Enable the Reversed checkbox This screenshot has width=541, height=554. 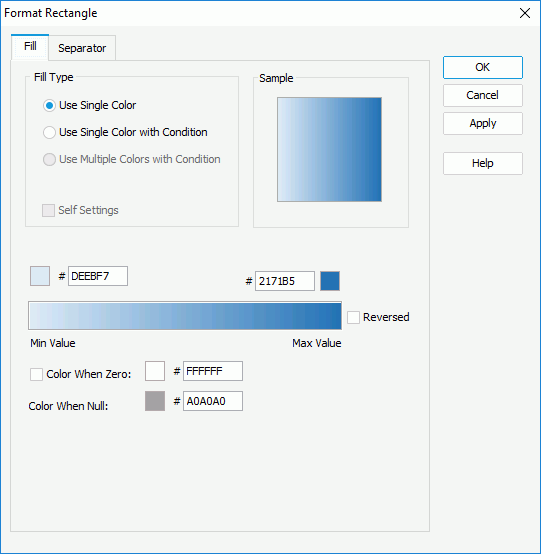click(378, 317)
